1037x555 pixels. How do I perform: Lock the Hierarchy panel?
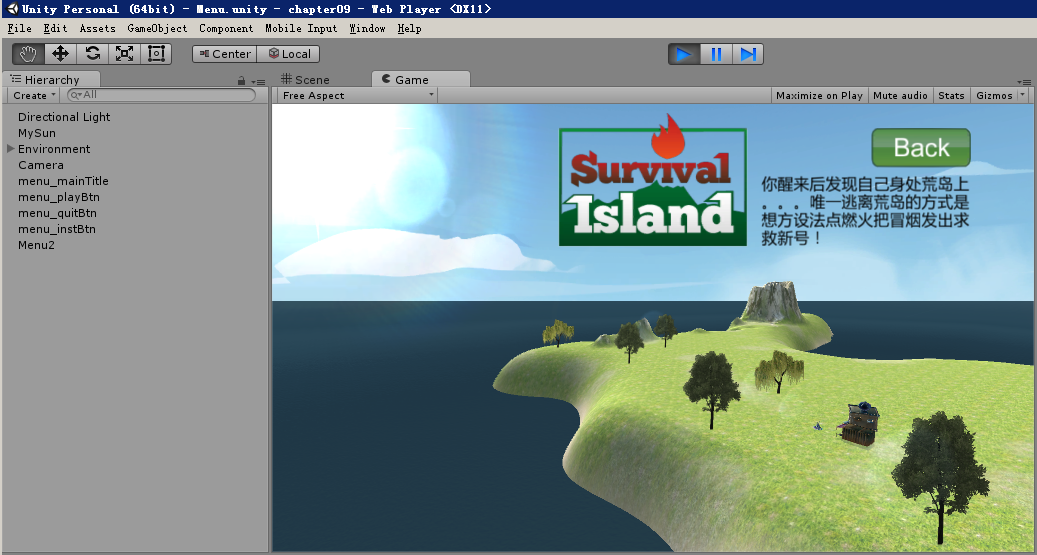[241, 81]
